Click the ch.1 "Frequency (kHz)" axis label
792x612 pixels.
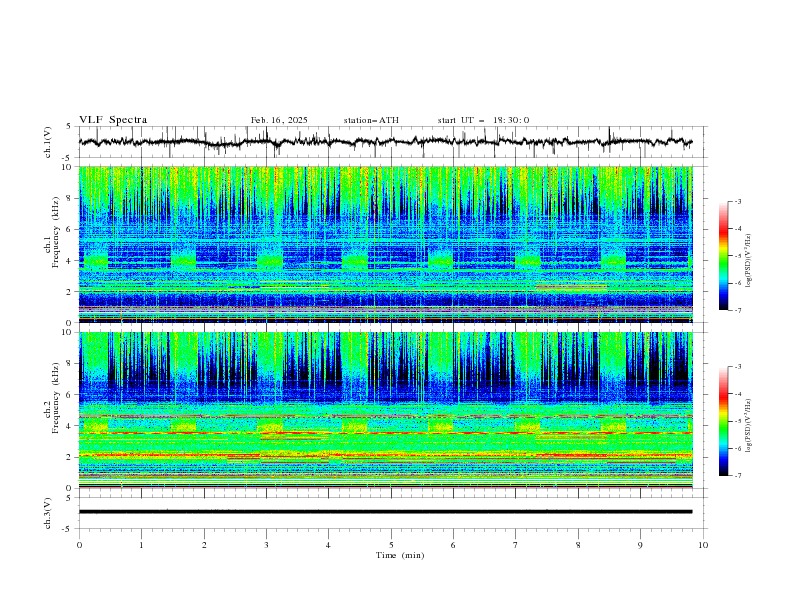56,233
